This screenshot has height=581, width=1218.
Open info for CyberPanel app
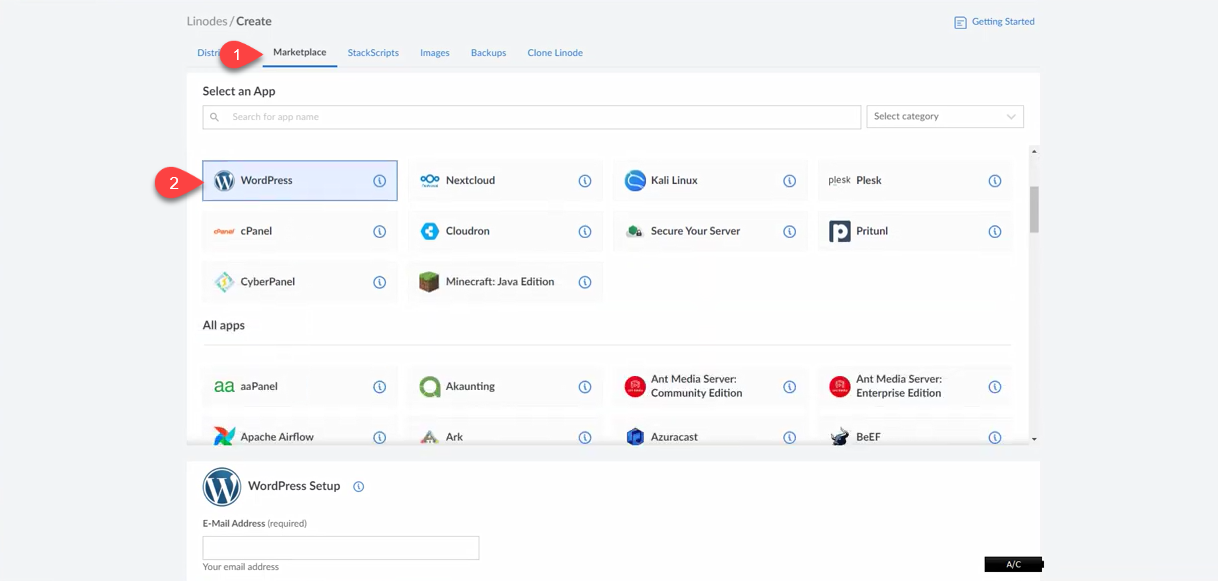(380, 282)
